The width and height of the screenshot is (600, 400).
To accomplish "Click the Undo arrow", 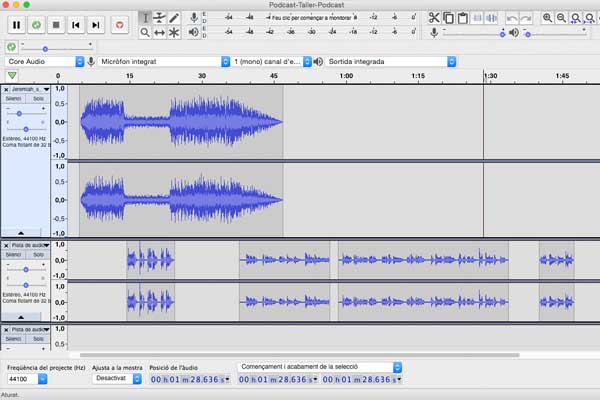I will [x=512, y=18].
